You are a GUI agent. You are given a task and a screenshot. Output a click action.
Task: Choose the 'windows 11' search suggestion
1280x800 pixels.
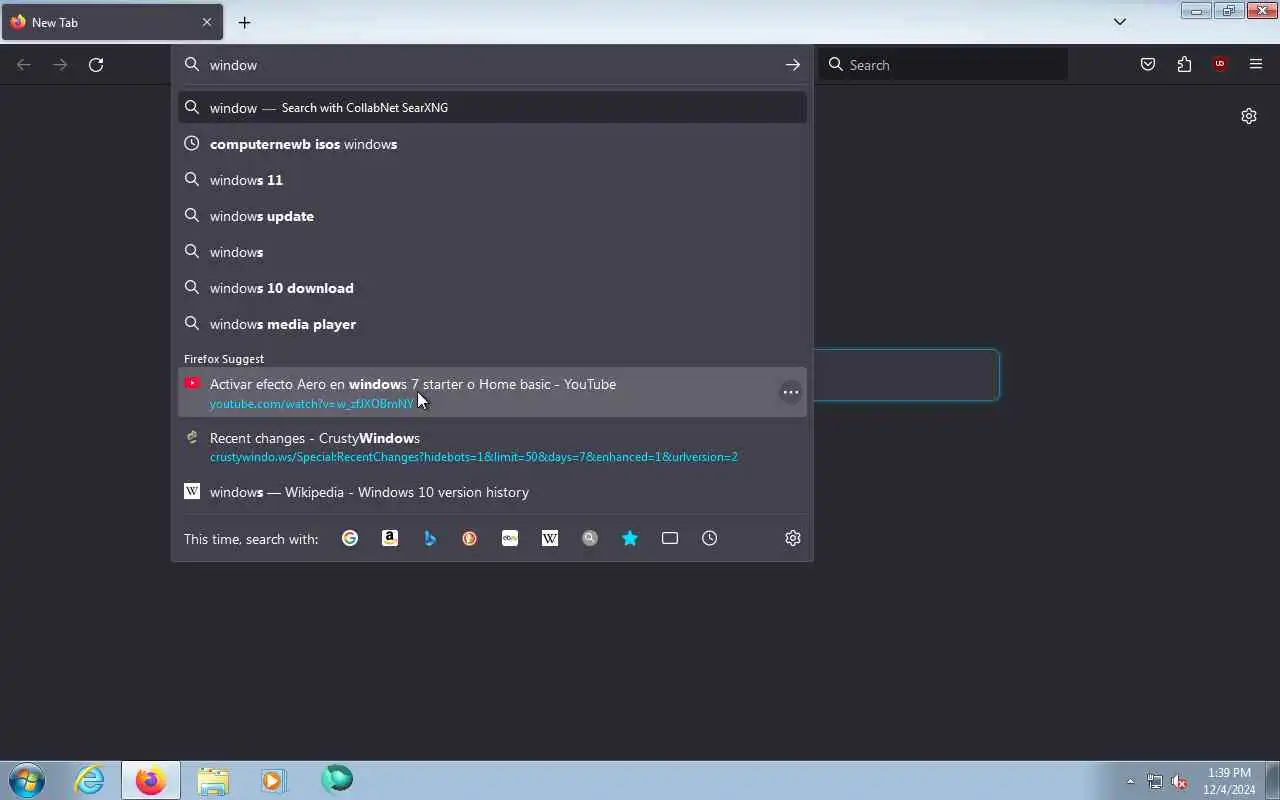[492, 180]
